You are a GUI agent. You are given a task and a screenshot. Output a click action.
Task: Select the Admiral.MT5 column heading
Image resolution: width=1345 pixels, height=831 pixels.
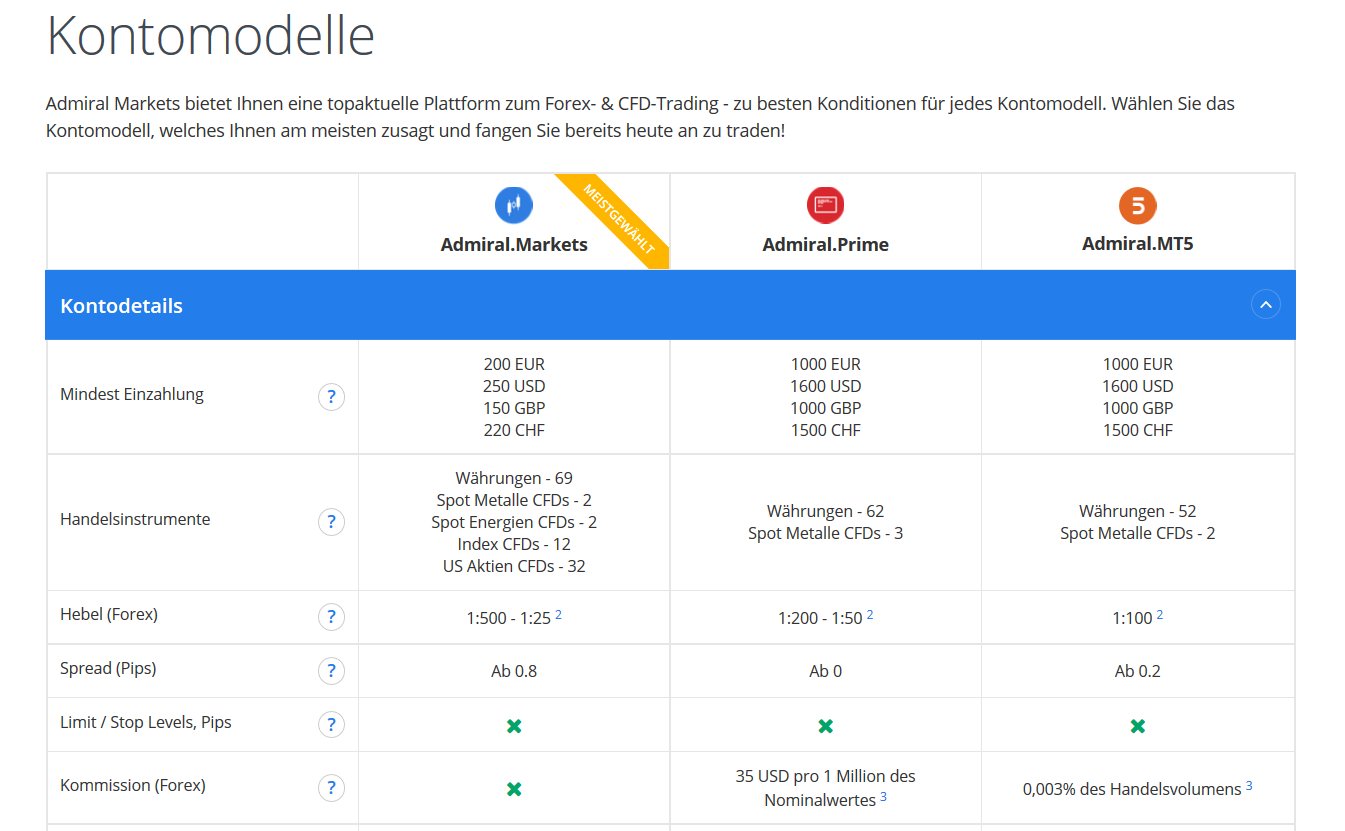click(x=1137, y=243)
